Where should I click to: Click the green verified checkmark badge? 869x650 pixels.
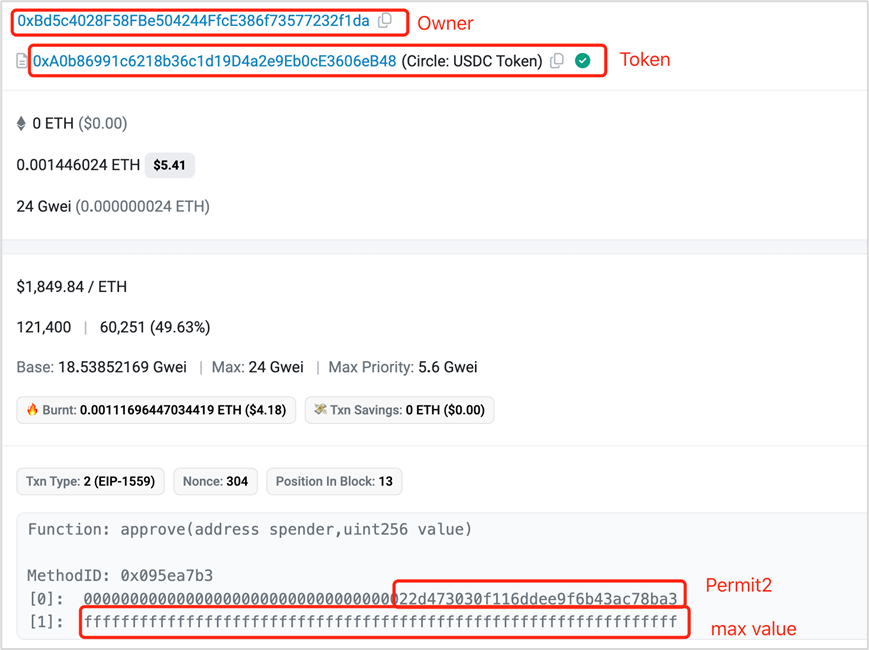click(582, 60)
